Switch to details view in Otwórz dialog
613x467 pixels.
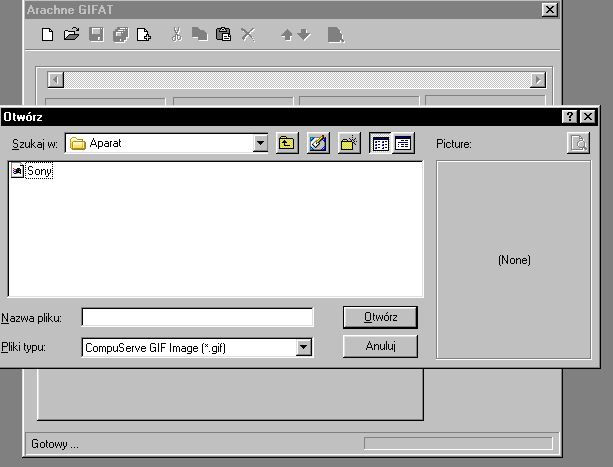[403, 143]
